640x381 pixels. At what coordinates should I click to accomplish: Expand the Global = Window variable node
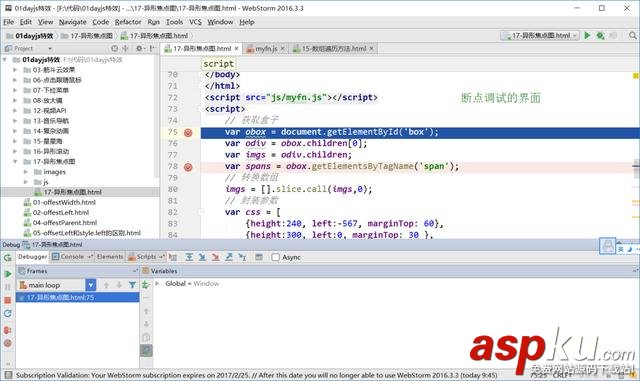tap(157, 283)
